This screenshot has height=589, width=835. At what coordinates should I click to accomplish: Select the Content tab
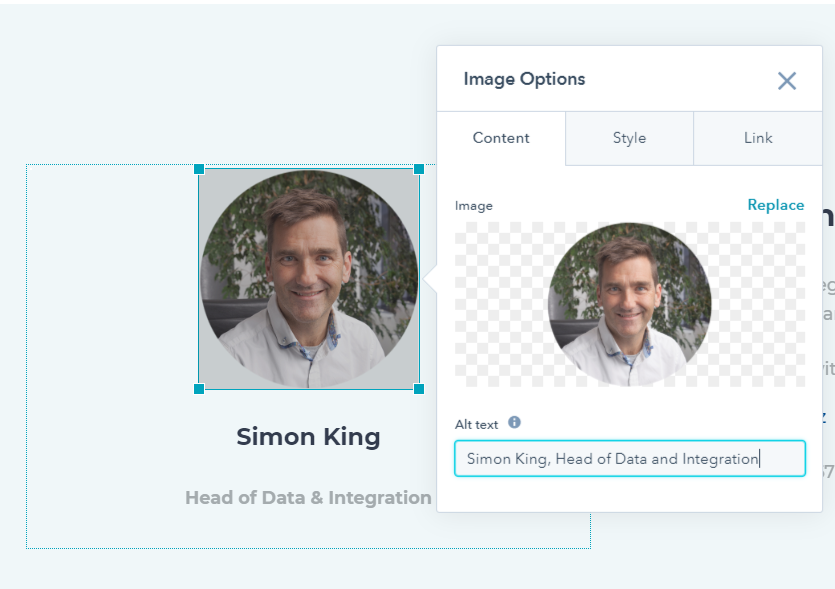[501, 138]
